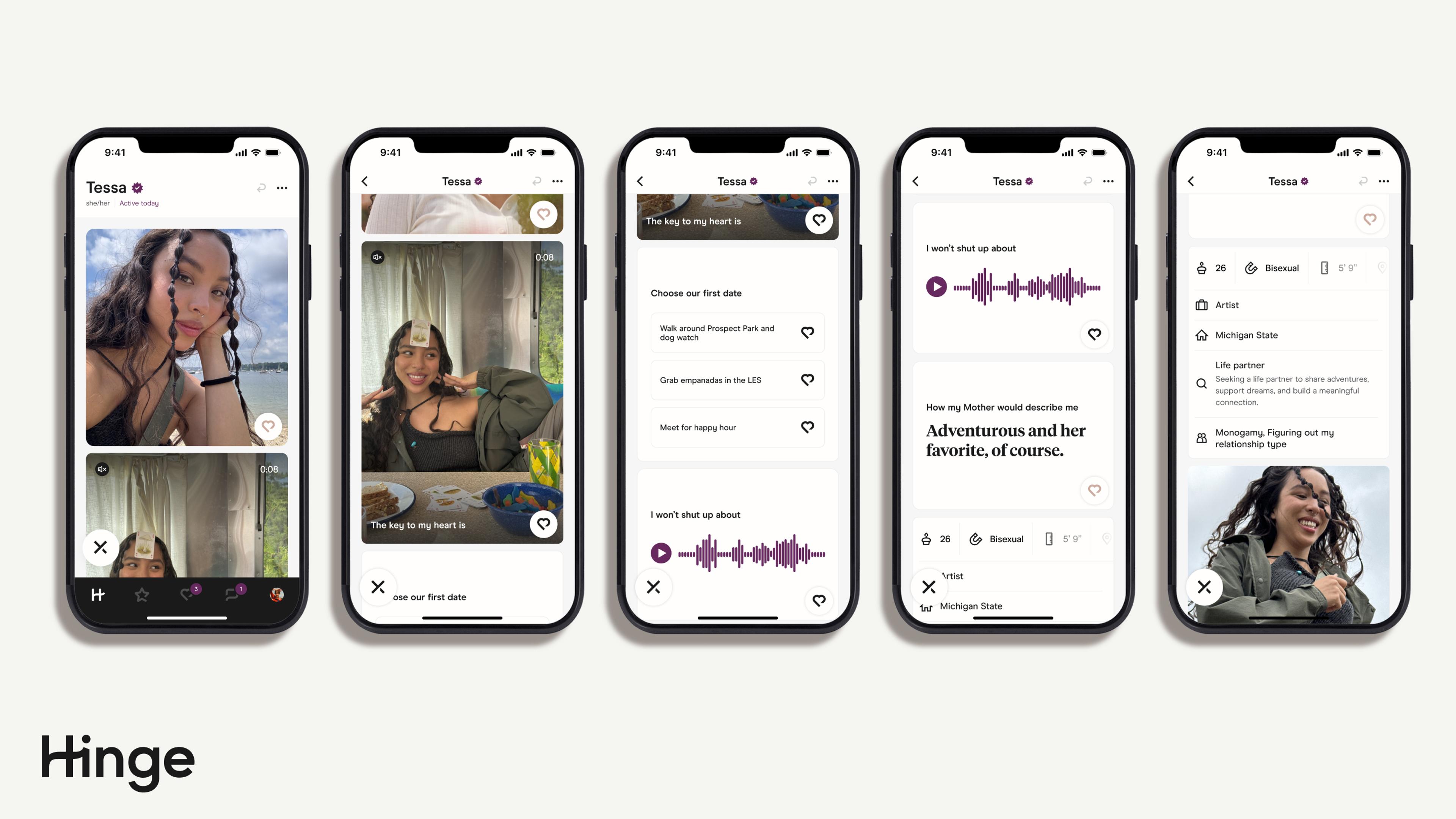Toggle the heart on Tessa's main photo
This screenshot has height=819, width=1456.
(x=268, y=425)
